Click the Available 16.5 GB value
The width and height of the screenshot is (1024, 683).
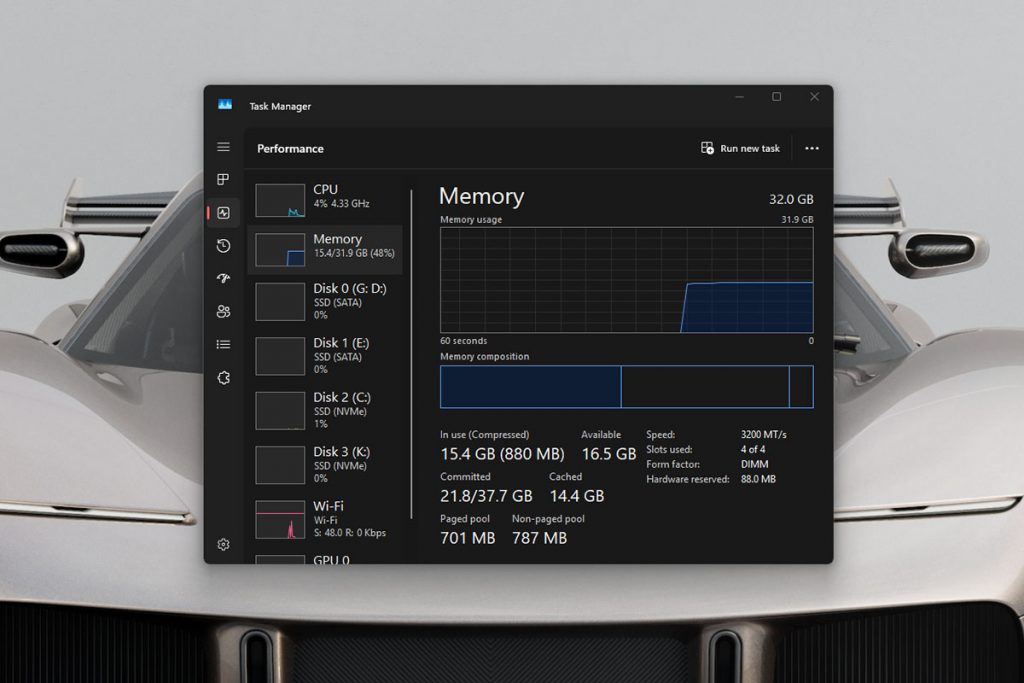coord(608,454)
